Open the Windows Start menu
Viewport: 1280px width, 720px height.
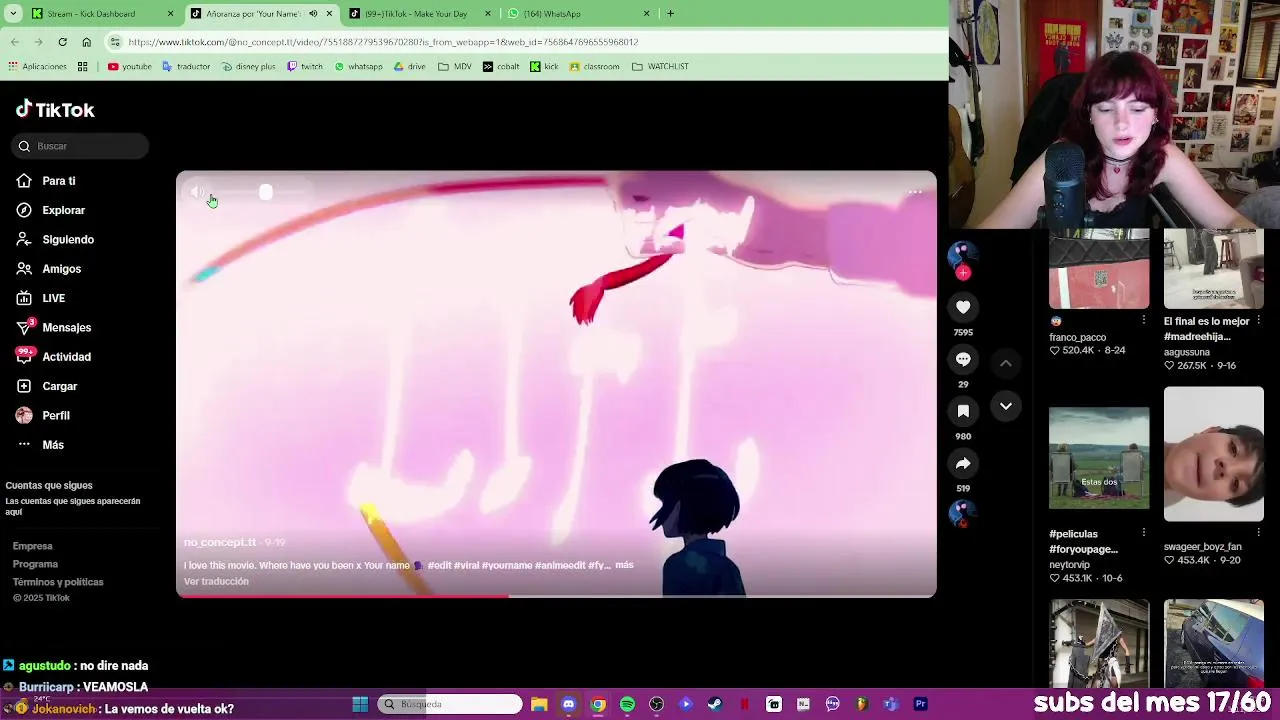pyautogui.click(x=360, y=704)
